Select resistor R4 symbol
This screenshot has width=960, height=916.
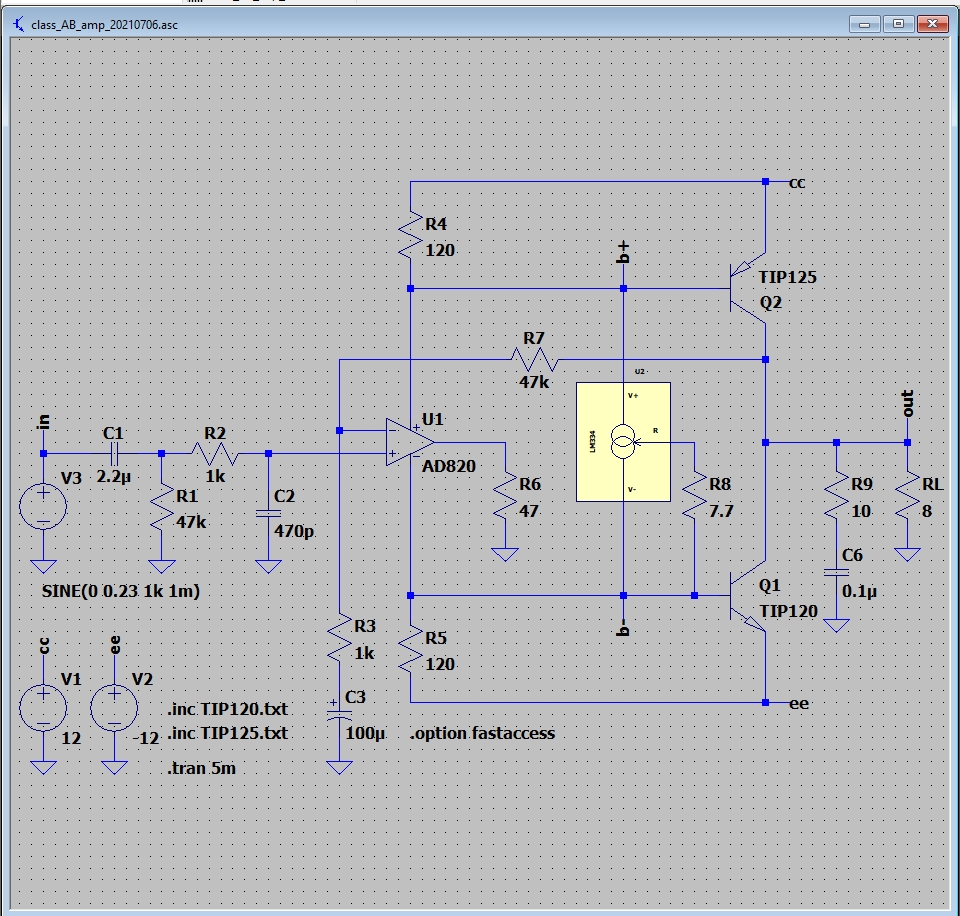pos(410,236)
